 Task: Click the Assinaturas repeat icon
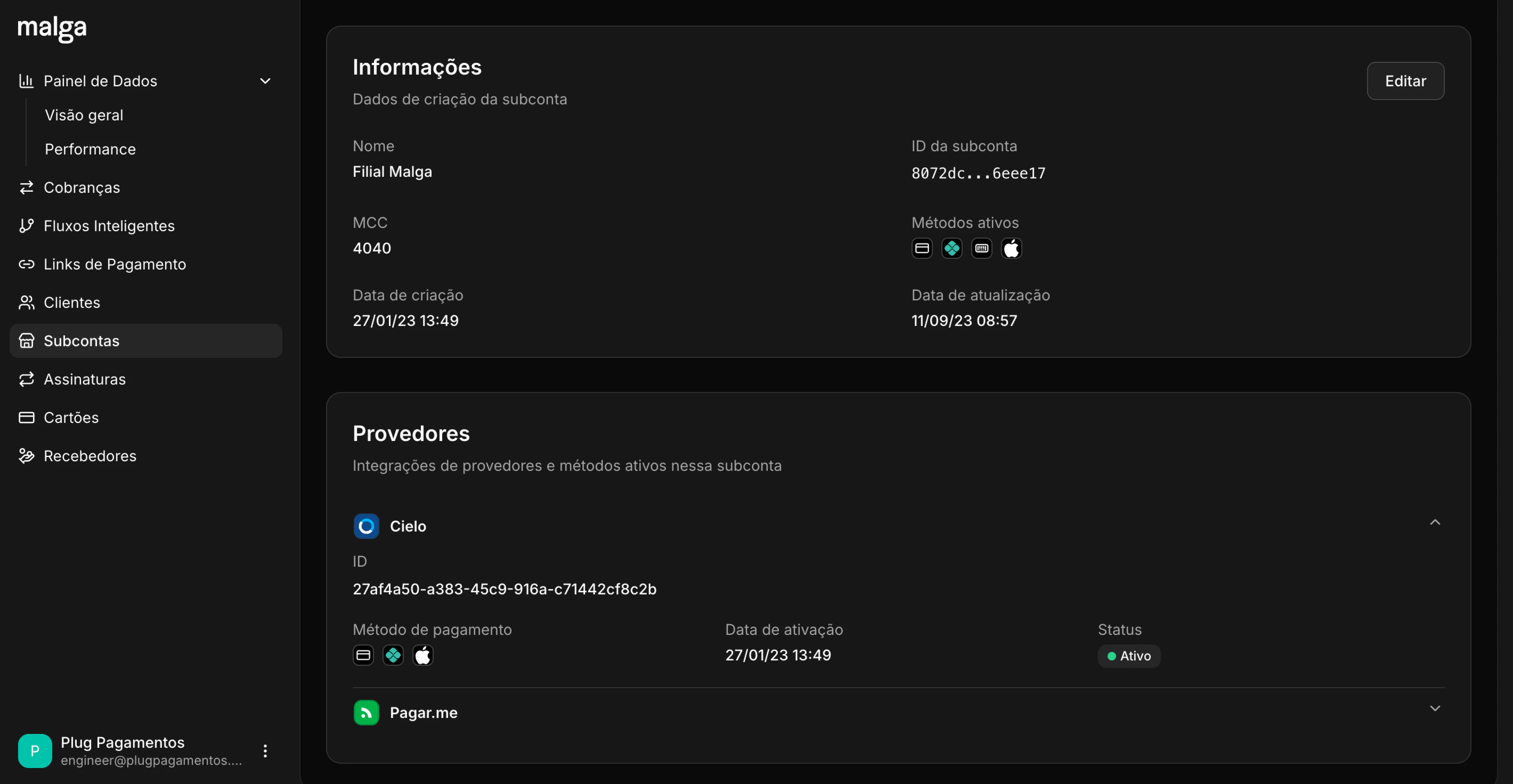point(26,379)
